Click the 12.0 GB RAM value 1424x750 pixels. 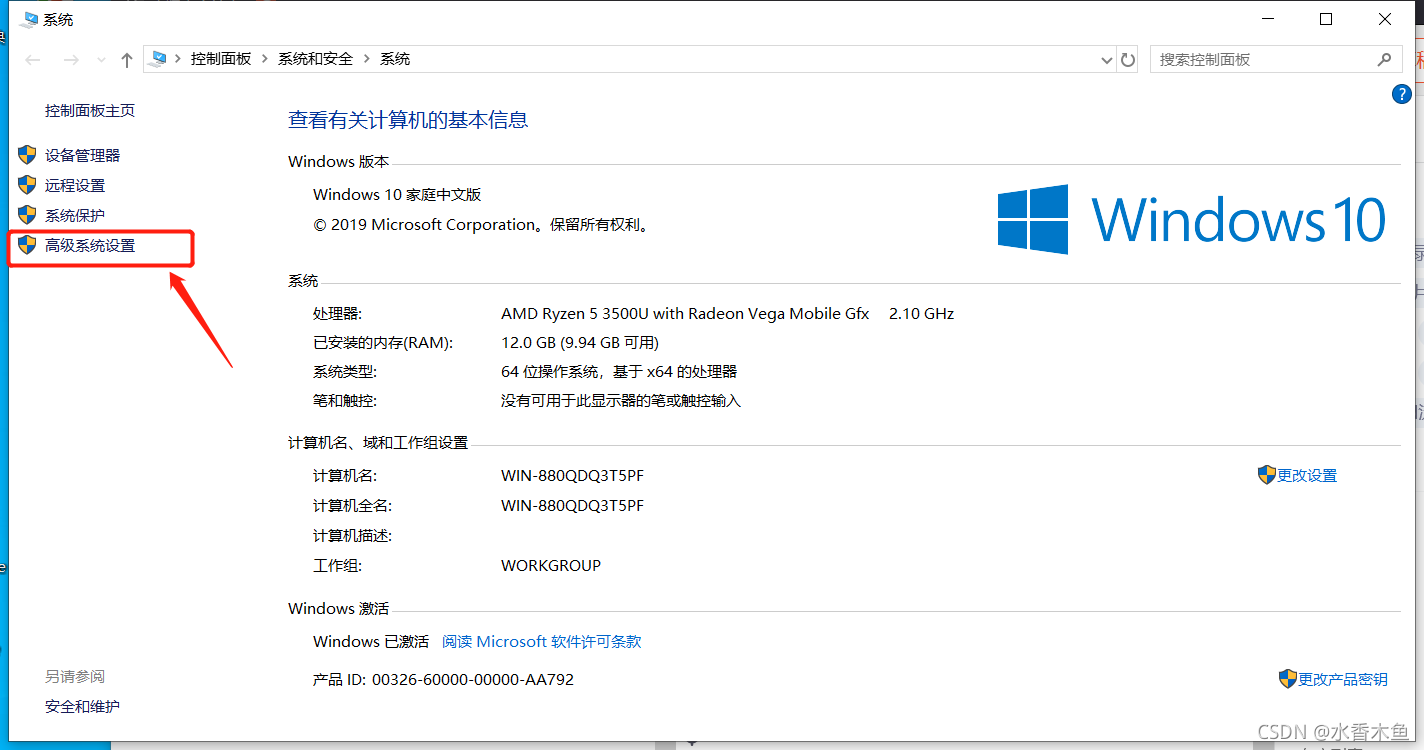coord(580,343)
